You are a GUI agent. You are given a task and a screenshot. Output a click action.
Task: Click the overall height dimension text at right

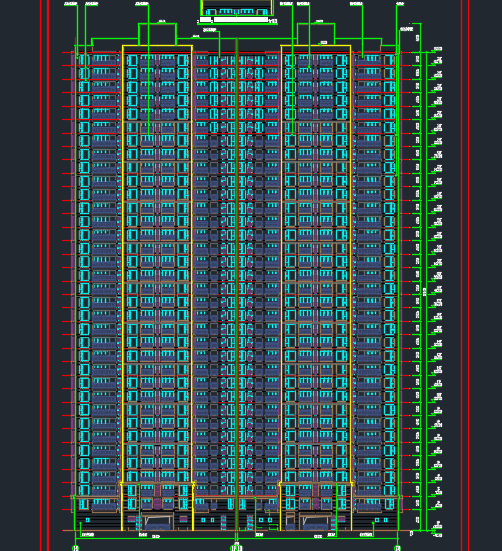[425, 292]
